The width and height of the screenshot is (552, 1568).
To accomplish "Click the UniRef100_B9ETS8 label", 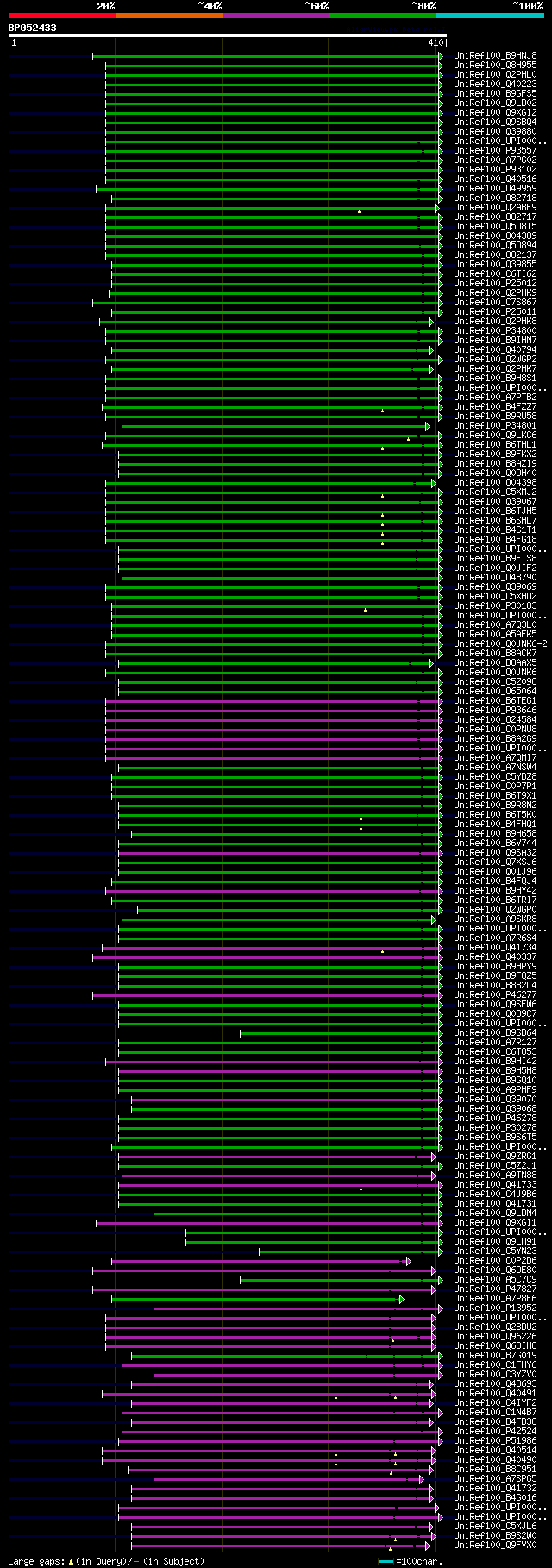I will [495, 559].
